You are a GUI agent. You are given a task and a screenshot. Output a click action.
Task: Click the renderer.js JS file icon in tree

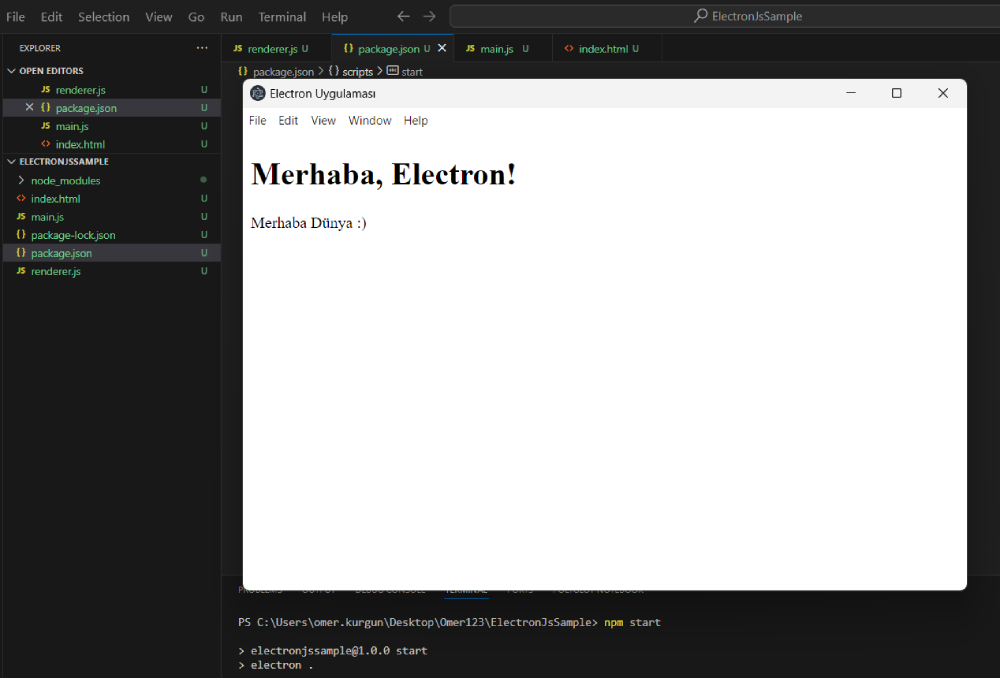[21, 270]
